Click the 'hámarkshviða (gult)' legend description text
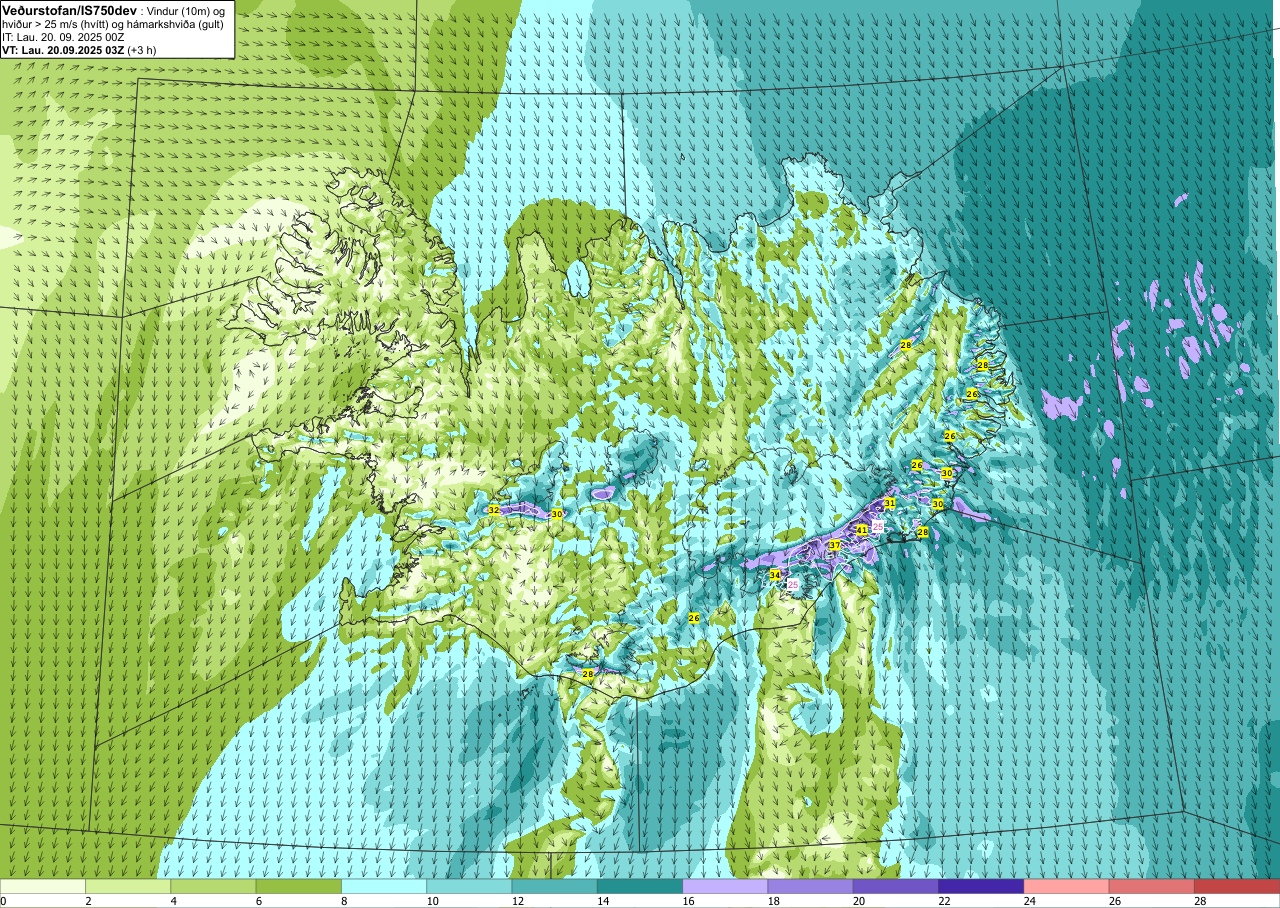The width and height of the screenshot is (1280, 908). [177, 24]
